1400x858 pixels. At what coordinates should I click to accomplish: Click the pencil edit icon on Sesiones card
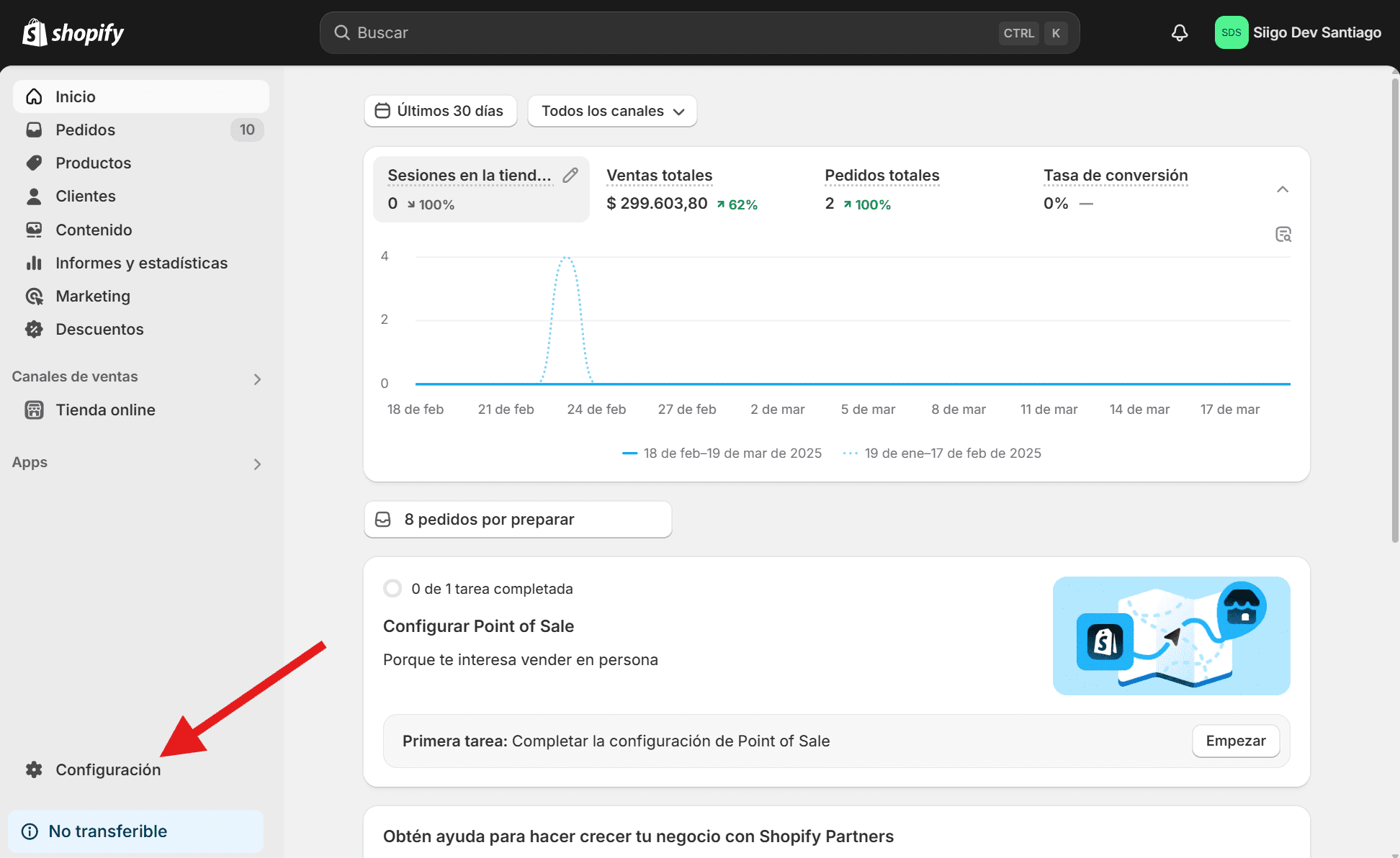(x=570, y=175)
